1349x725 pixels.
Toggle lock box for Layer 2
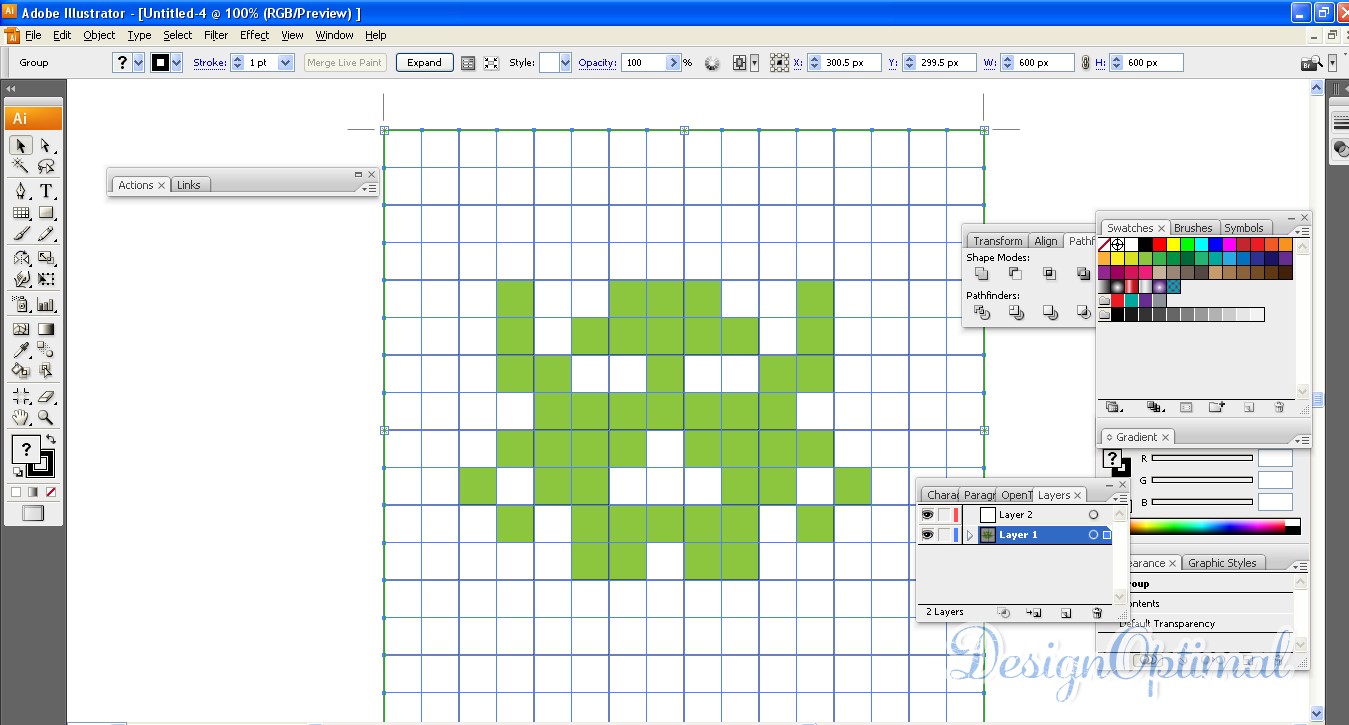944,515
